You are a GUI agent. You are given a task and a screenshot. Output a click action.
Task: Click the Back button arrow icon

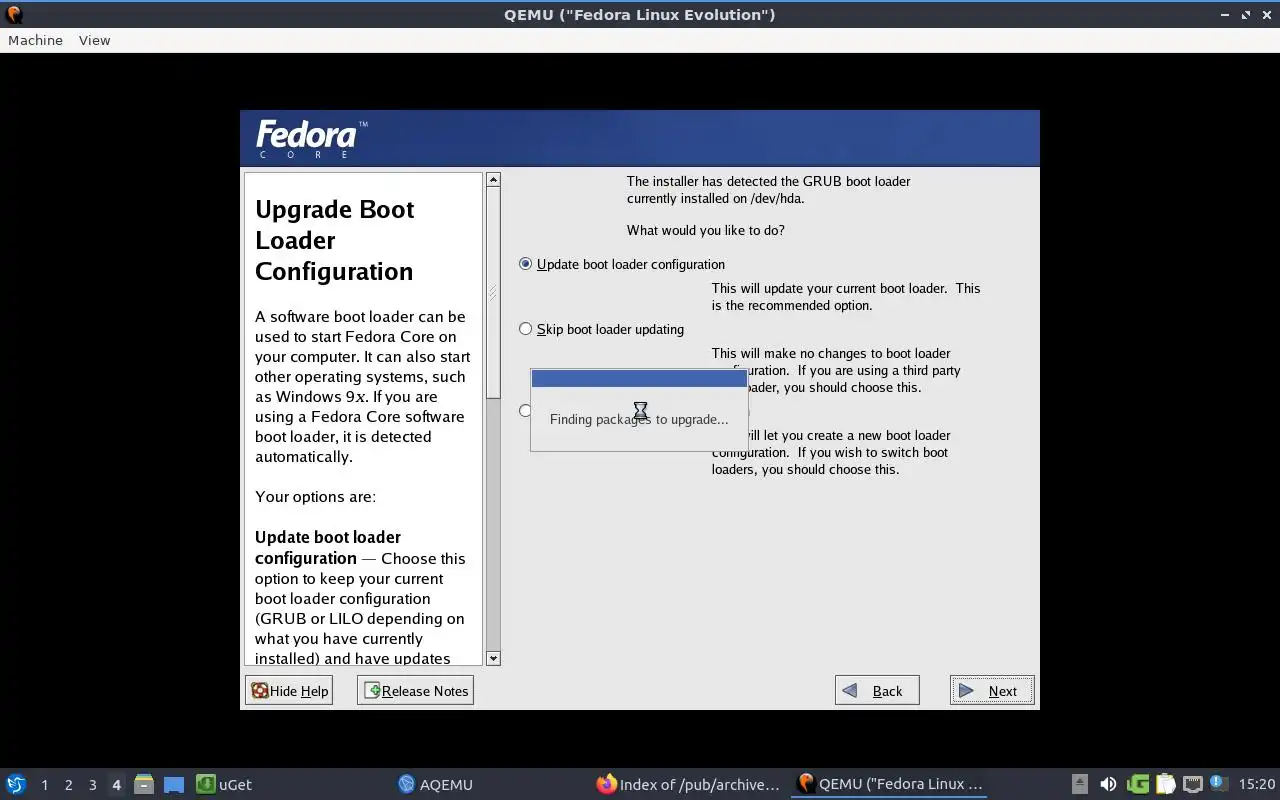(851, 691)
